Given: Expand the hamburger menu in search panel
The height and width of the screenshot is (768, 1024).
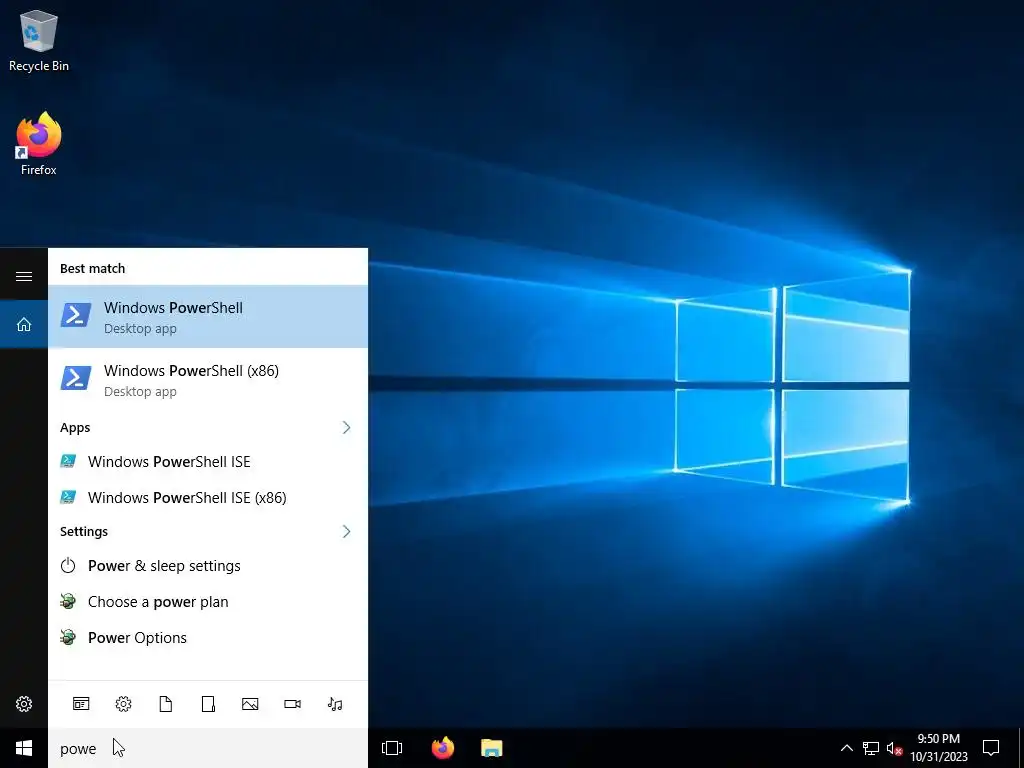Looking at the screenshot, I should (x=24, y=276).
